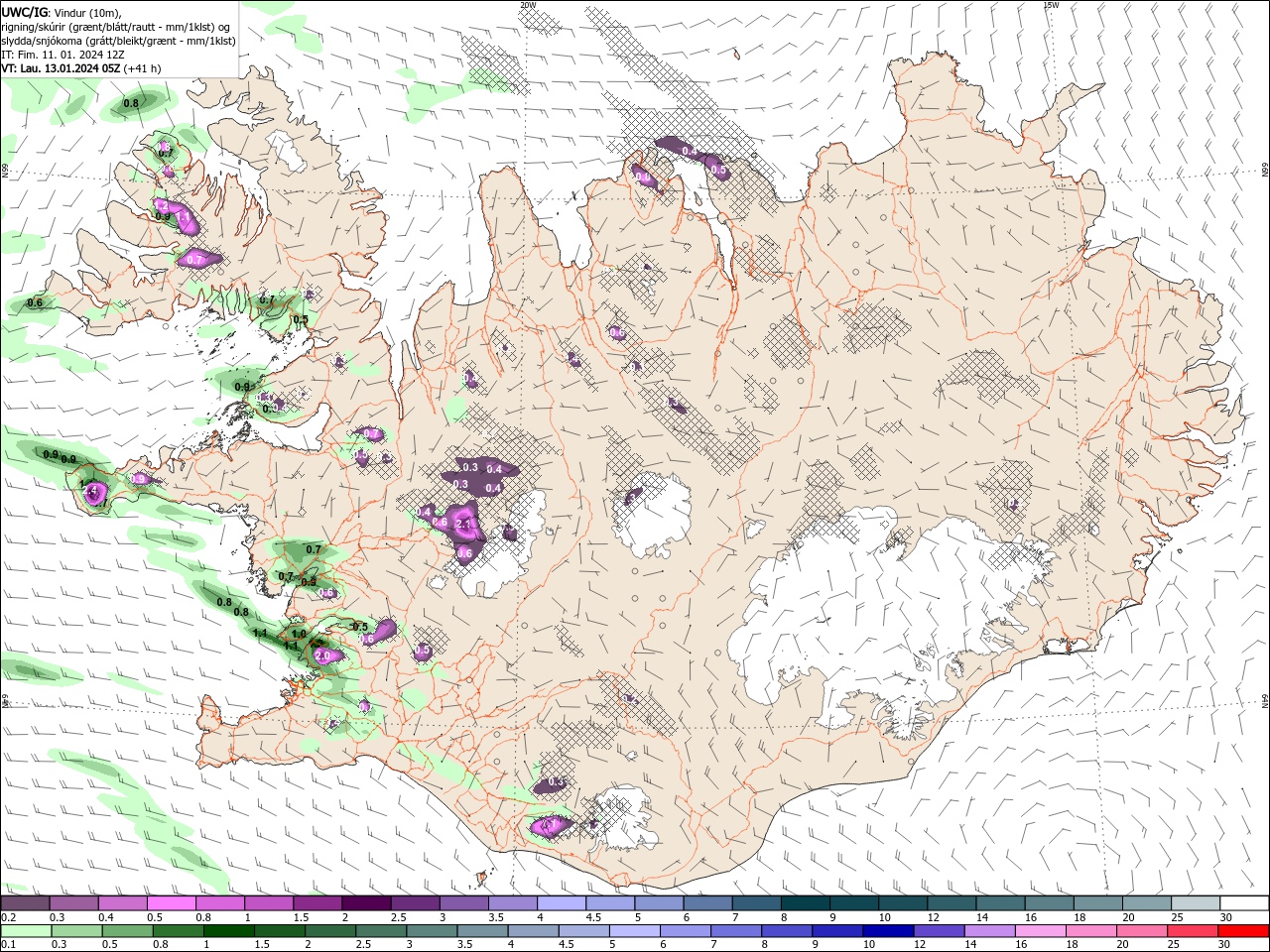This screenshot has width=1270, height=952.
Task: Click the 15W longitude label
Action: tap(1051, 5)
